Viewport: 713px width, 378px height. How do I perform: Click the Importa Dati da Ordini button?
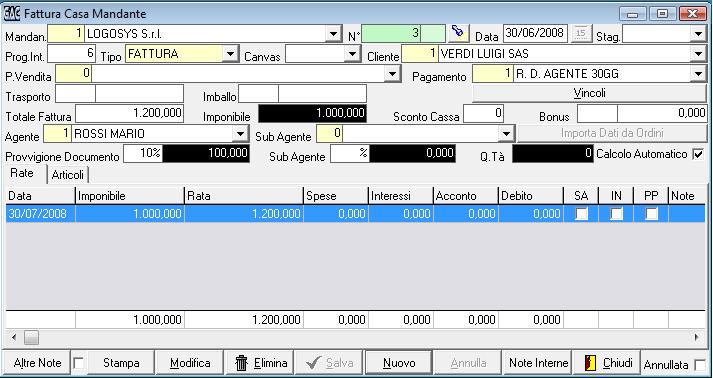tap(612, 134)
